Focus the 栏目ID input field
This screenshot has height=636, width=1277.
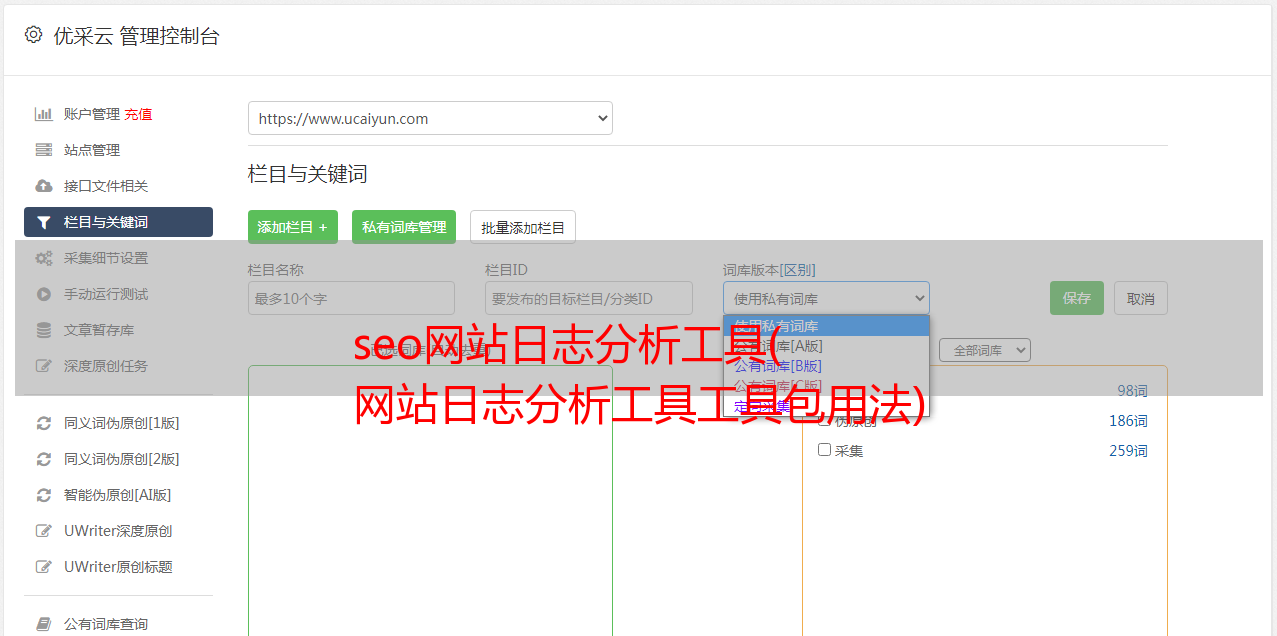point(589,298)
